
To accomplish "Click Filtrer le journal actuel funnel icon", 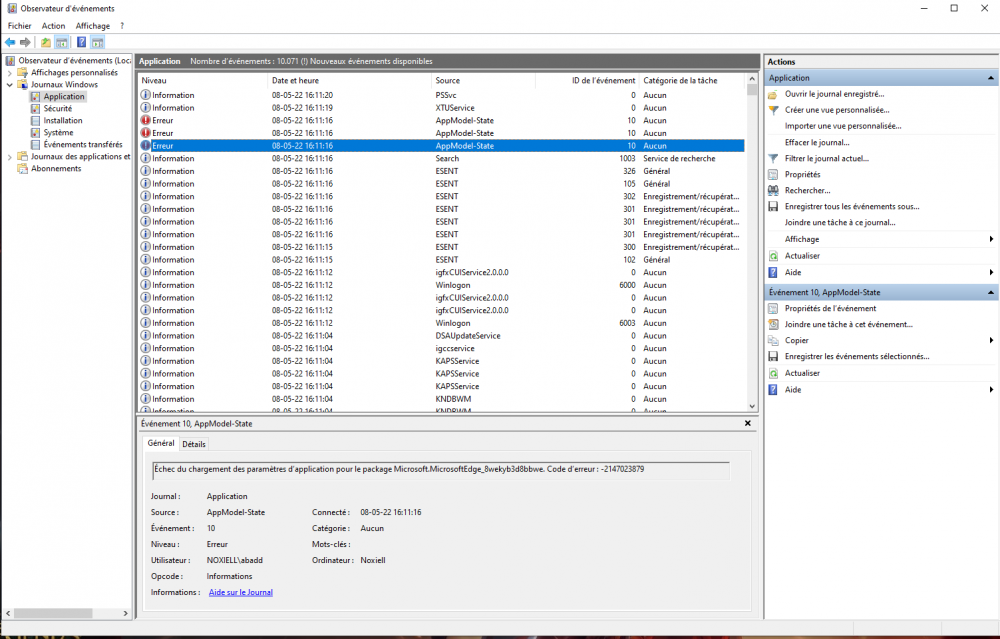I will pos(773,158).
